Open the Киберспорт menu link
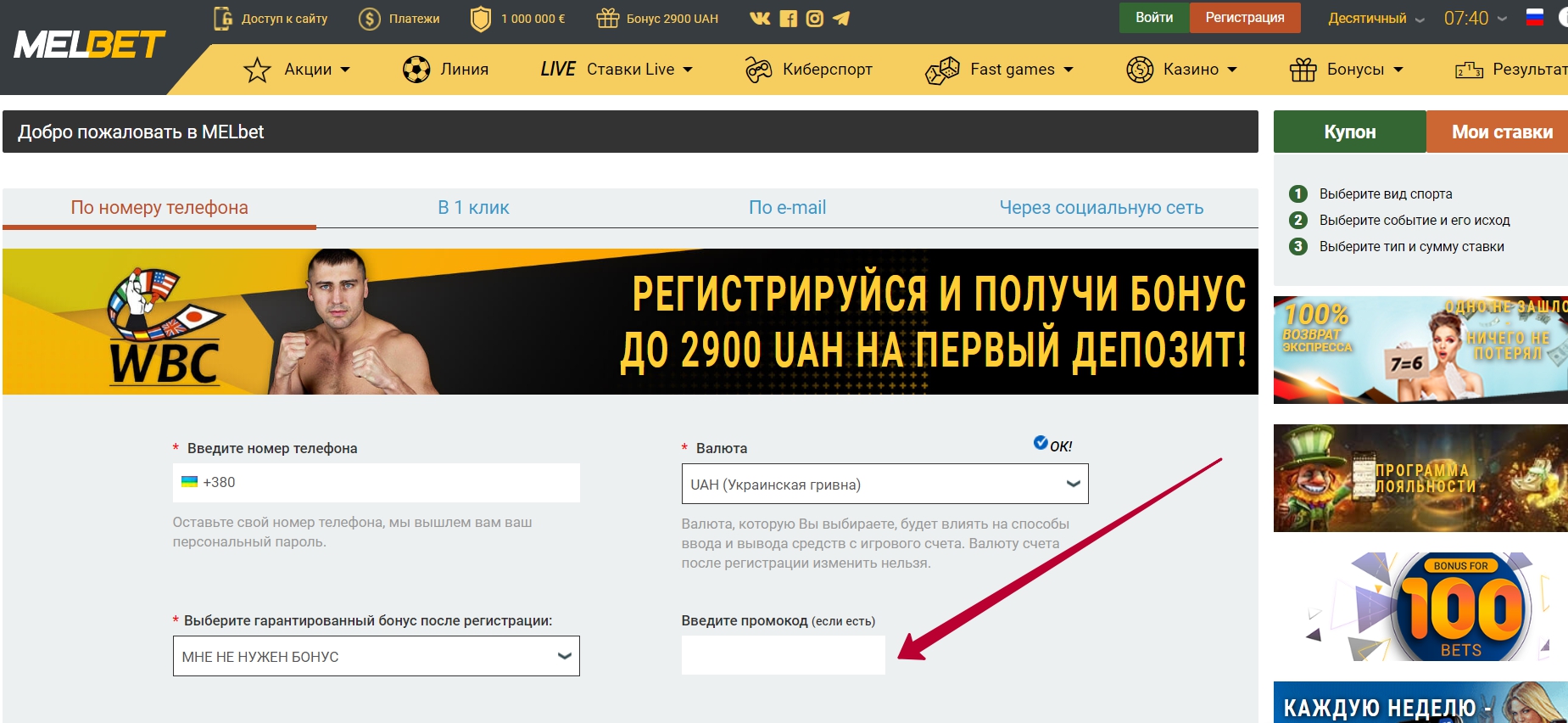This screenshot has width=1568, height=723. [x=828, y=70]
